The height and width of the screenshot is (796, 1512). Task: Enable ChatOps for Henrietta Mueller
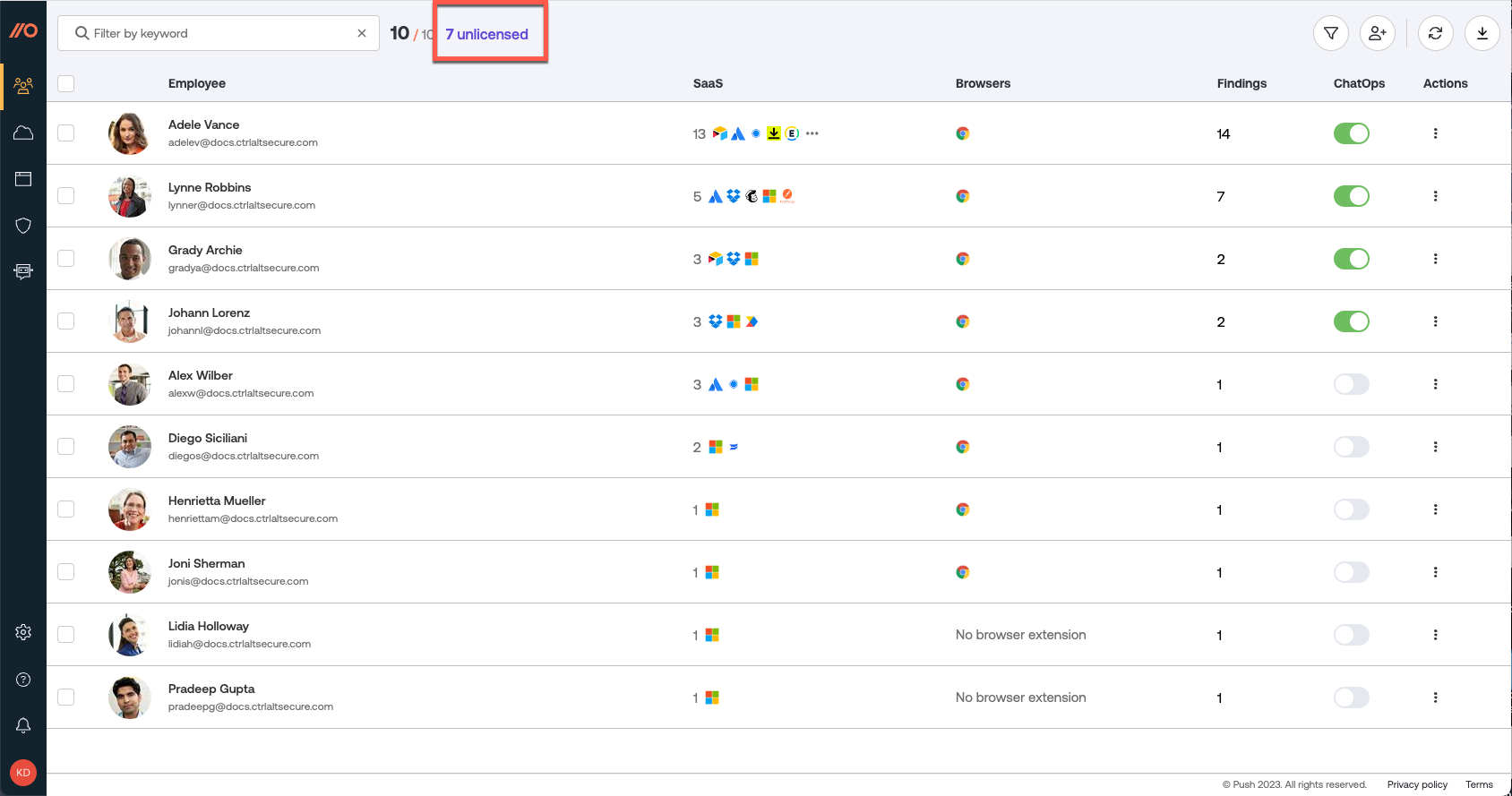tap(1352, 509)
